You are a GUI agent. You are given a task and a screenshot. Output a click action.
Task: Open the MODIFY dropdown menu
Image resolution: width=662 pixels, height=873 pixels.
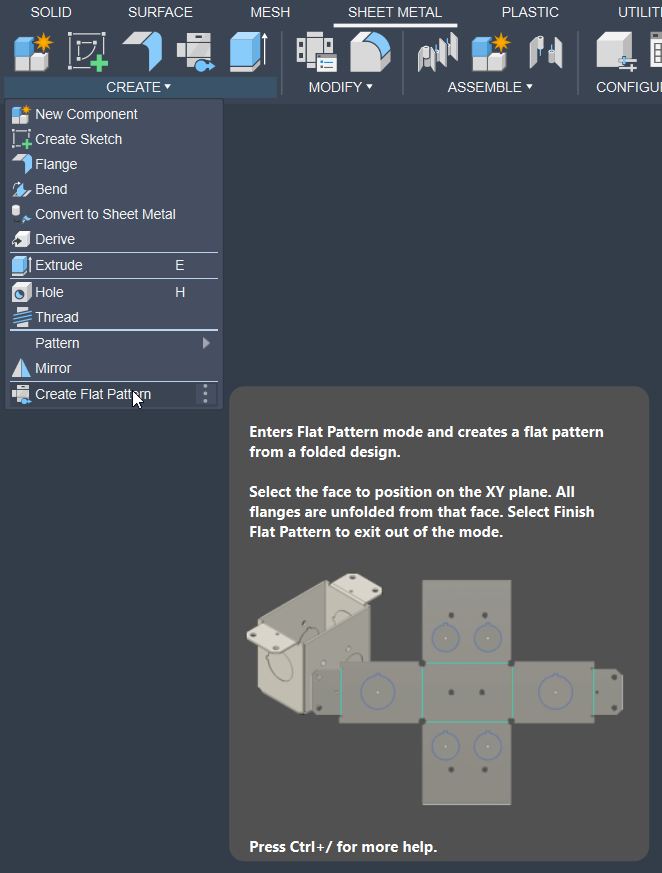pyautogui.click(x=341, y=87)
